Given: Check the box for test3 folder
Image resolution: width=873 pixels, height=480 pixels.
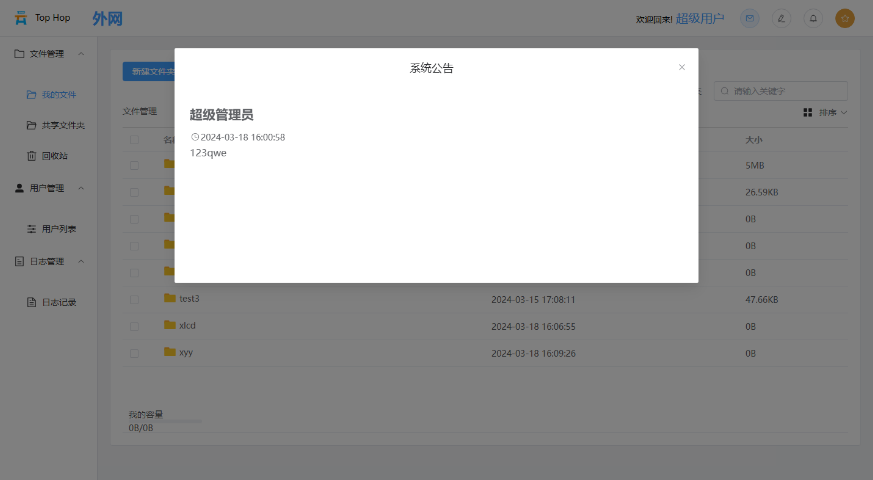Looking at the screenshot, I should pos(134,300).
